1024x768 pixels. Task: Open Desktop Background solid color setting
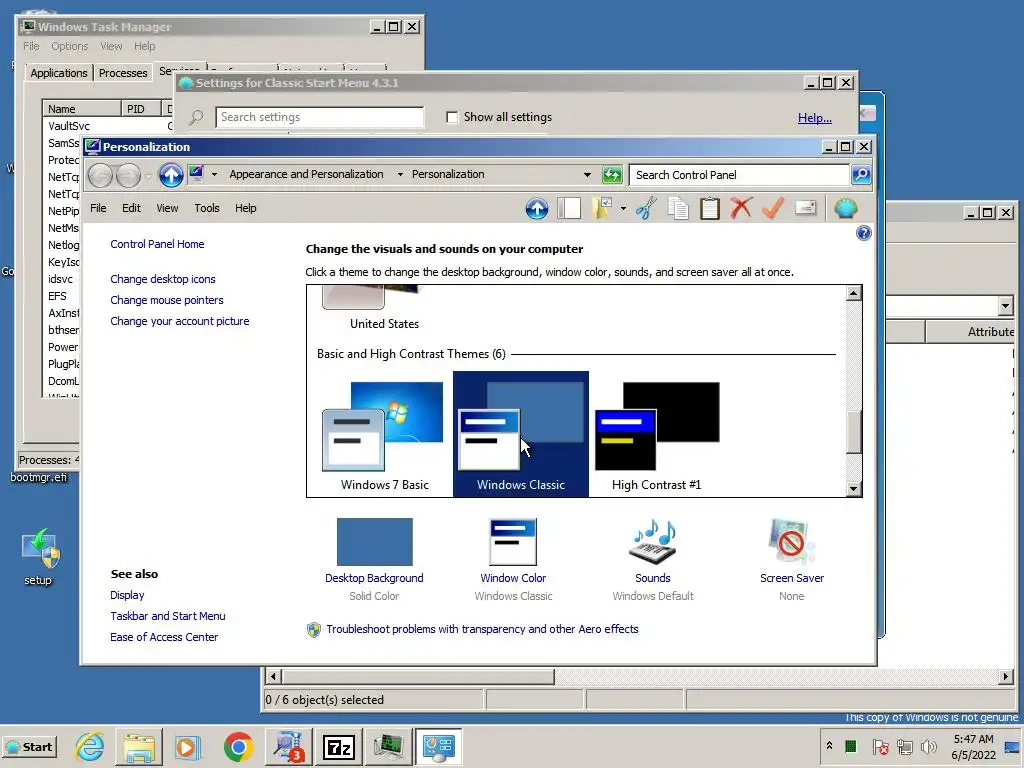click(x=374, y=560)
